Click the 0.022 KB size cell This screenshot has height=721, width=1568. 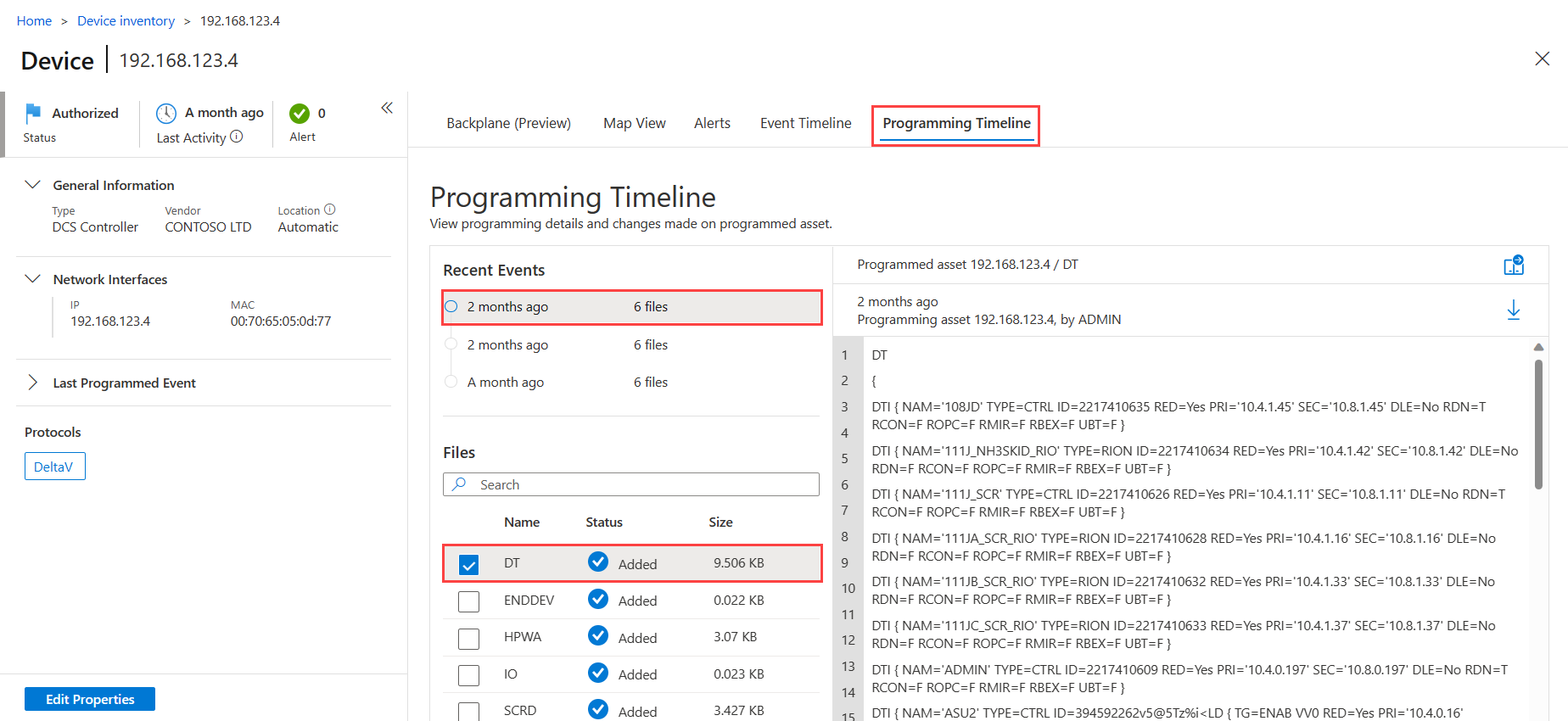point(739,600)
